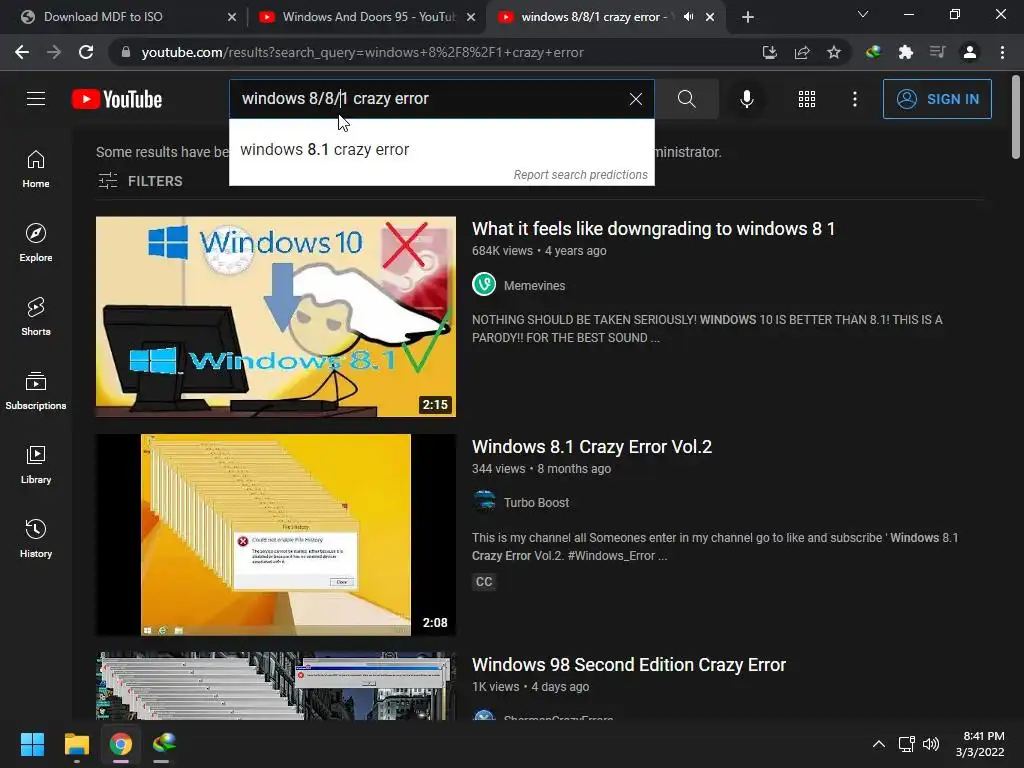Expand the tab search chevron
Image resolution: width=1024 pixels, height=768 pixels.
pyautogui.click(x=863, y=14)
